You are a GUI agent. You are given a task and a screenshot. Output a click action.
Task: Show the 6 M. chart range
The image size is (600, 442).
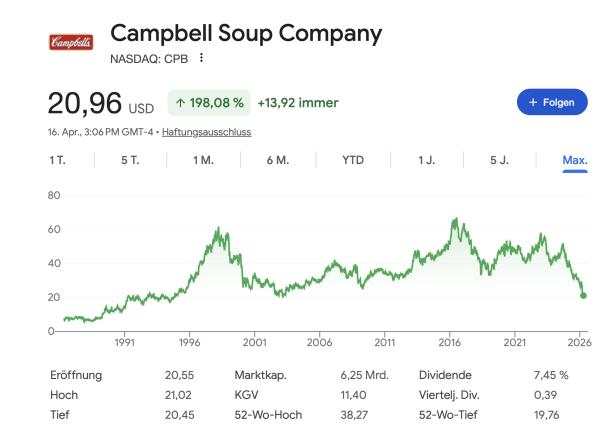[277, 160]
